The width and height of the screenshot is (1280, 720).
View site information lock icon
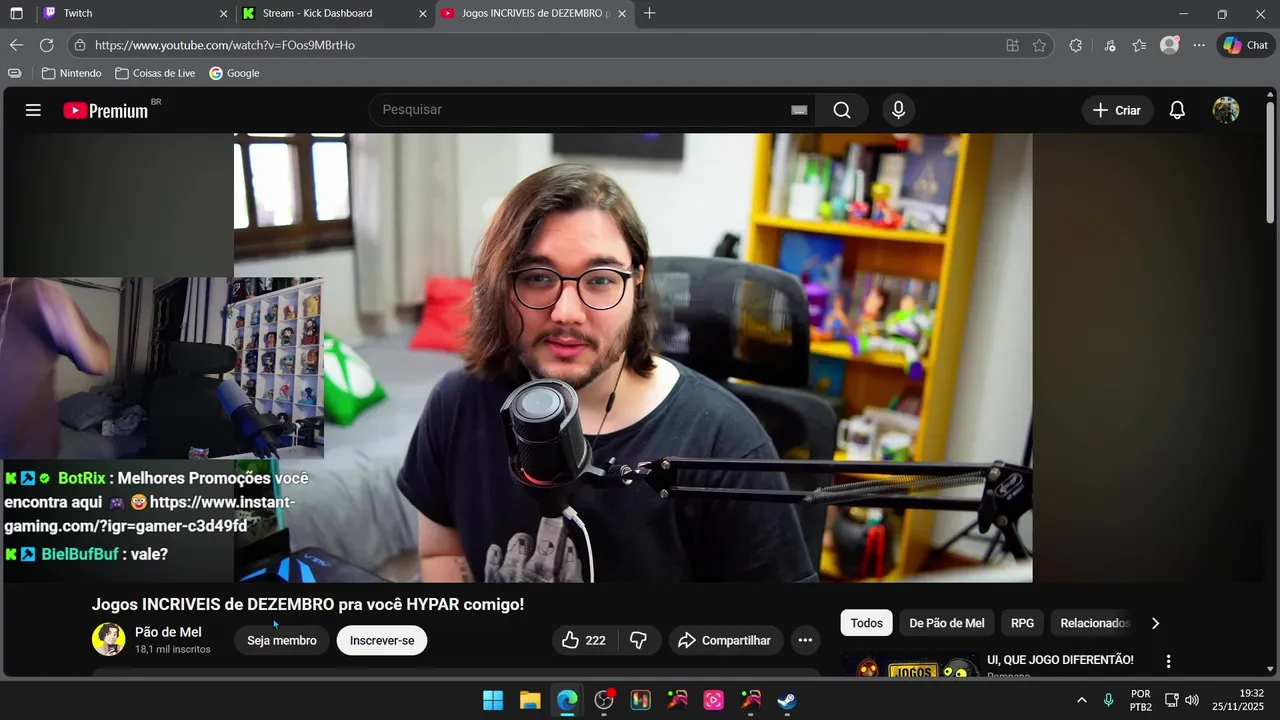pyautogui.click(x=80, y=45)
